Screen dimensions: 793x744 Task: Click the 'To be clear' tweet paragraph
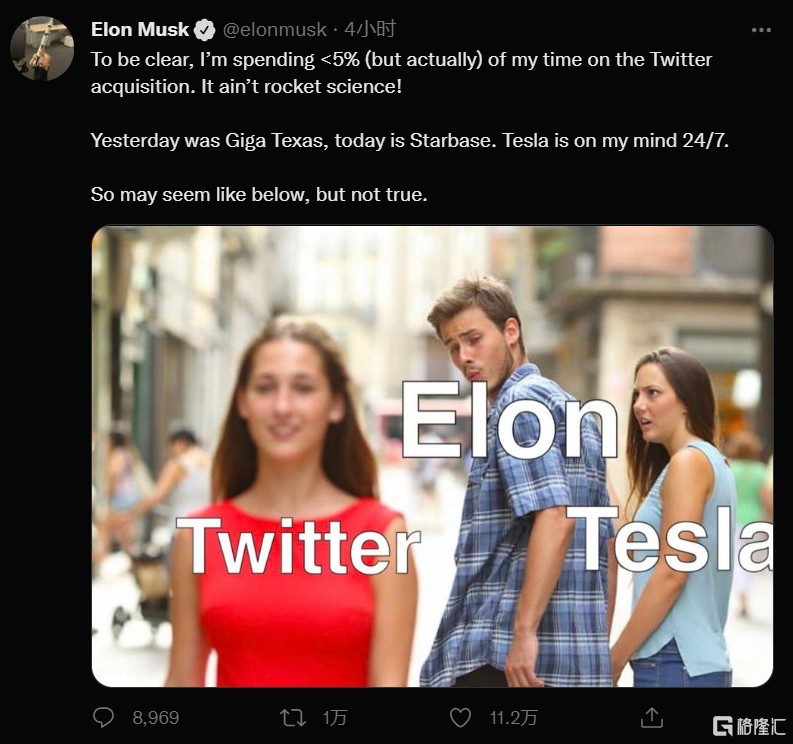400,72
